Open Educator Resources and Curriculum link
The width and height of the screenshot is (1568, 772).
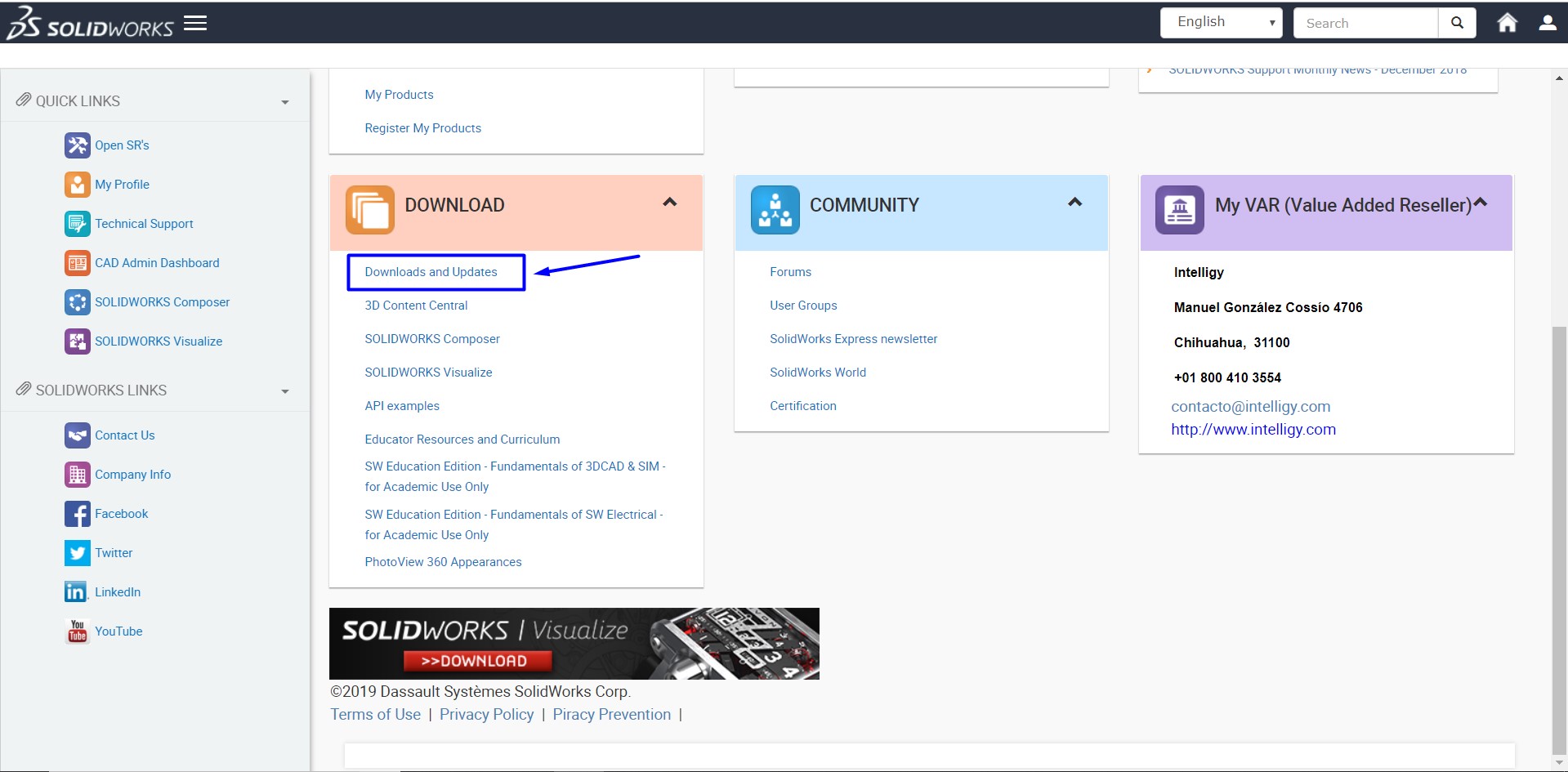click(462, 440)
